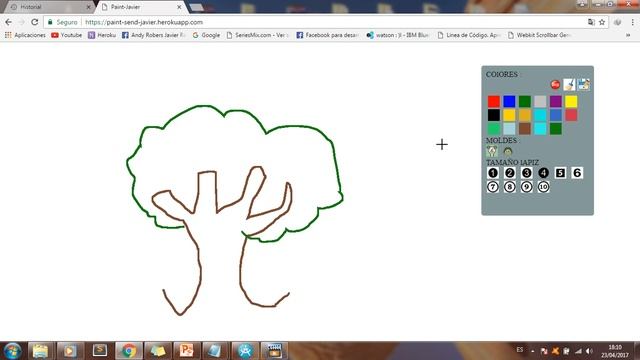Choose the first template under MOLDES
This screenshot has width=640, height=360.
click(492, 151)
